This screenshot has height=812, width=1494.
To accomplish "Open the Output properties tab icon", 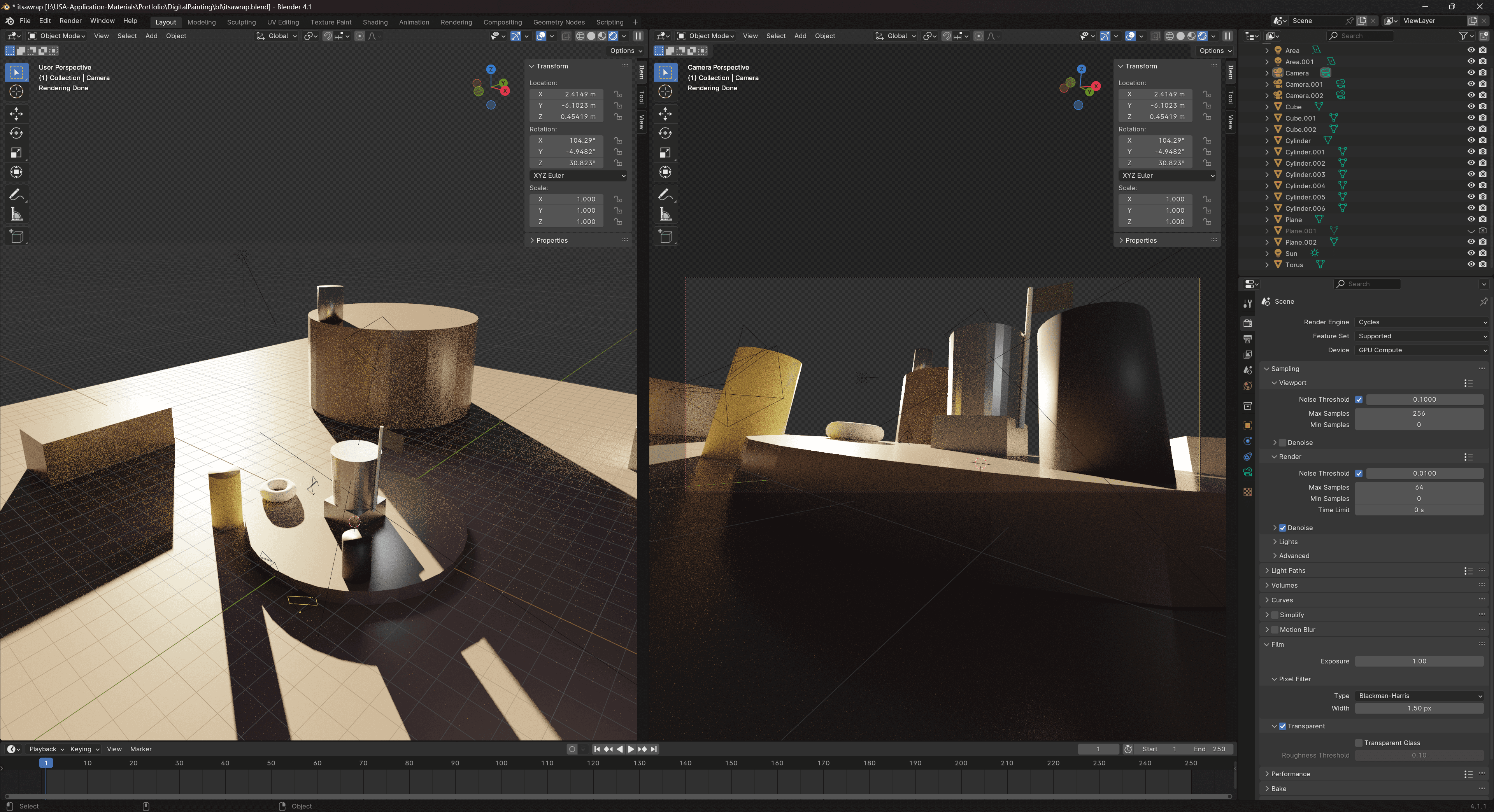I will tap(1247, 338).
